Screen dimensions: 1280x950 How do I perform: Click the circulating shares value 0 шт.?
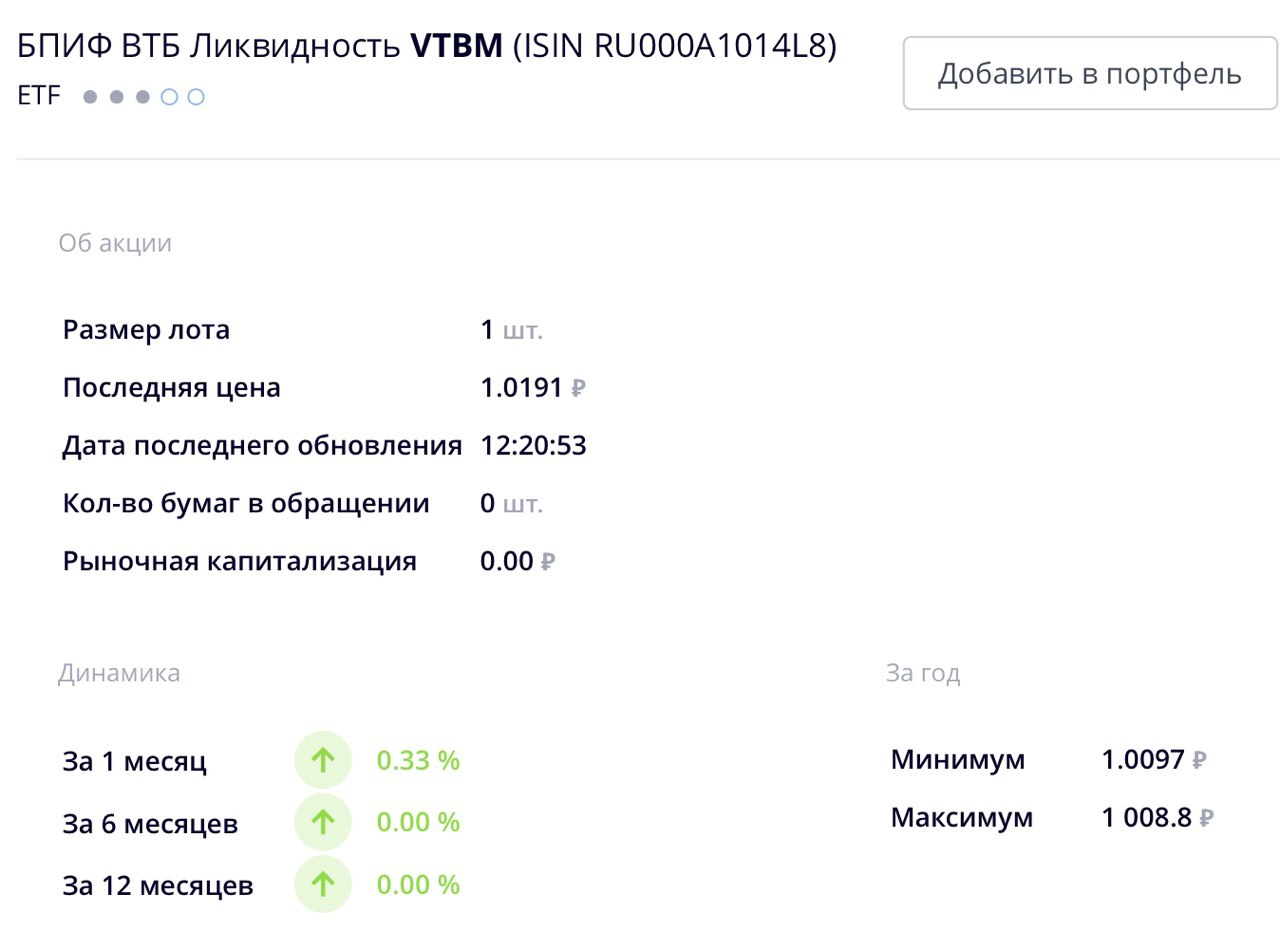pos(512,504)
